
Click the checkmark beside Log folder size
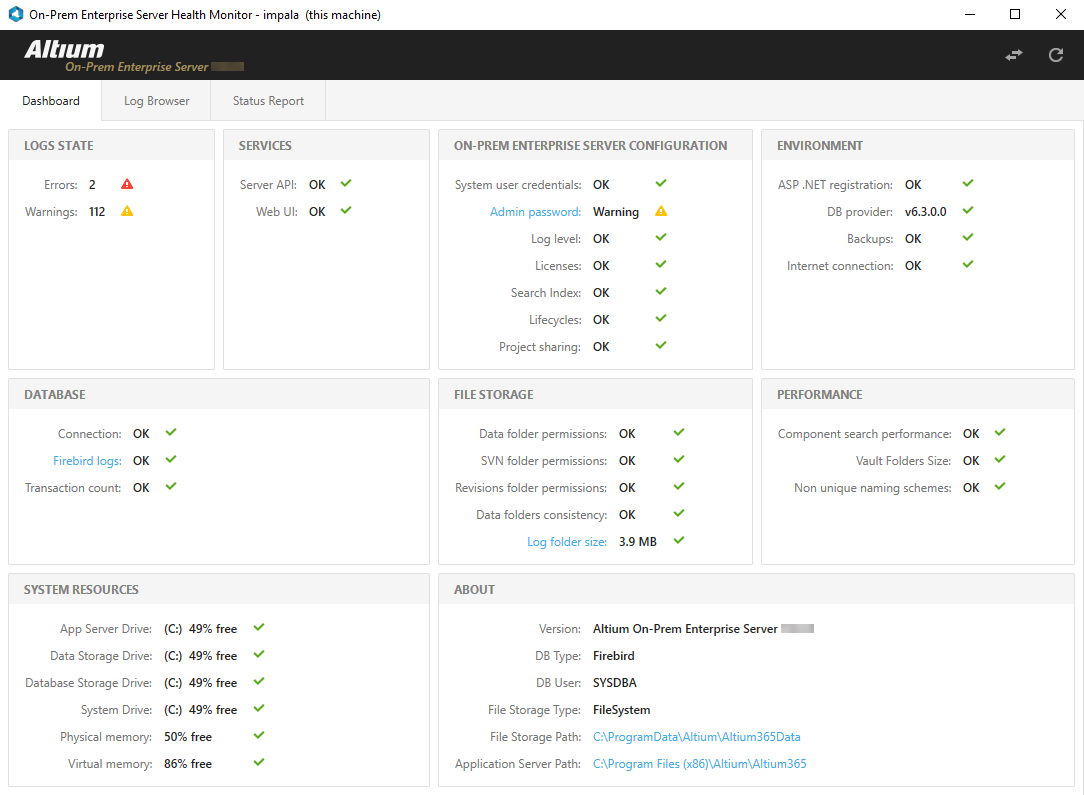tap(679, 541)
